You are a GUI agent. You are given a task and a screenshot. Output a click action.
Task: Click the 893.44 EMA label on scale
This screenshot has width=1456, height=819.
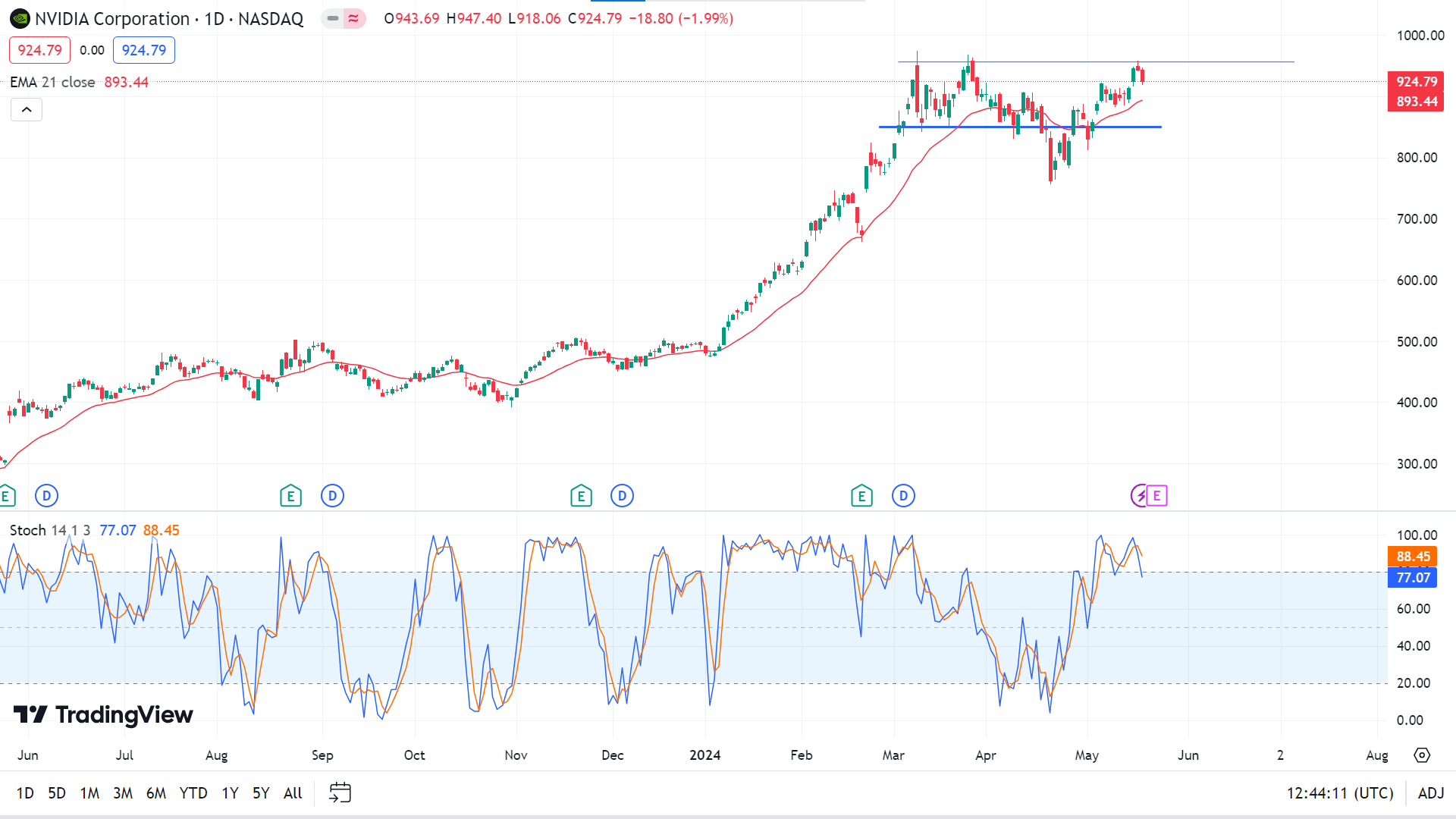coord(1416,102)
